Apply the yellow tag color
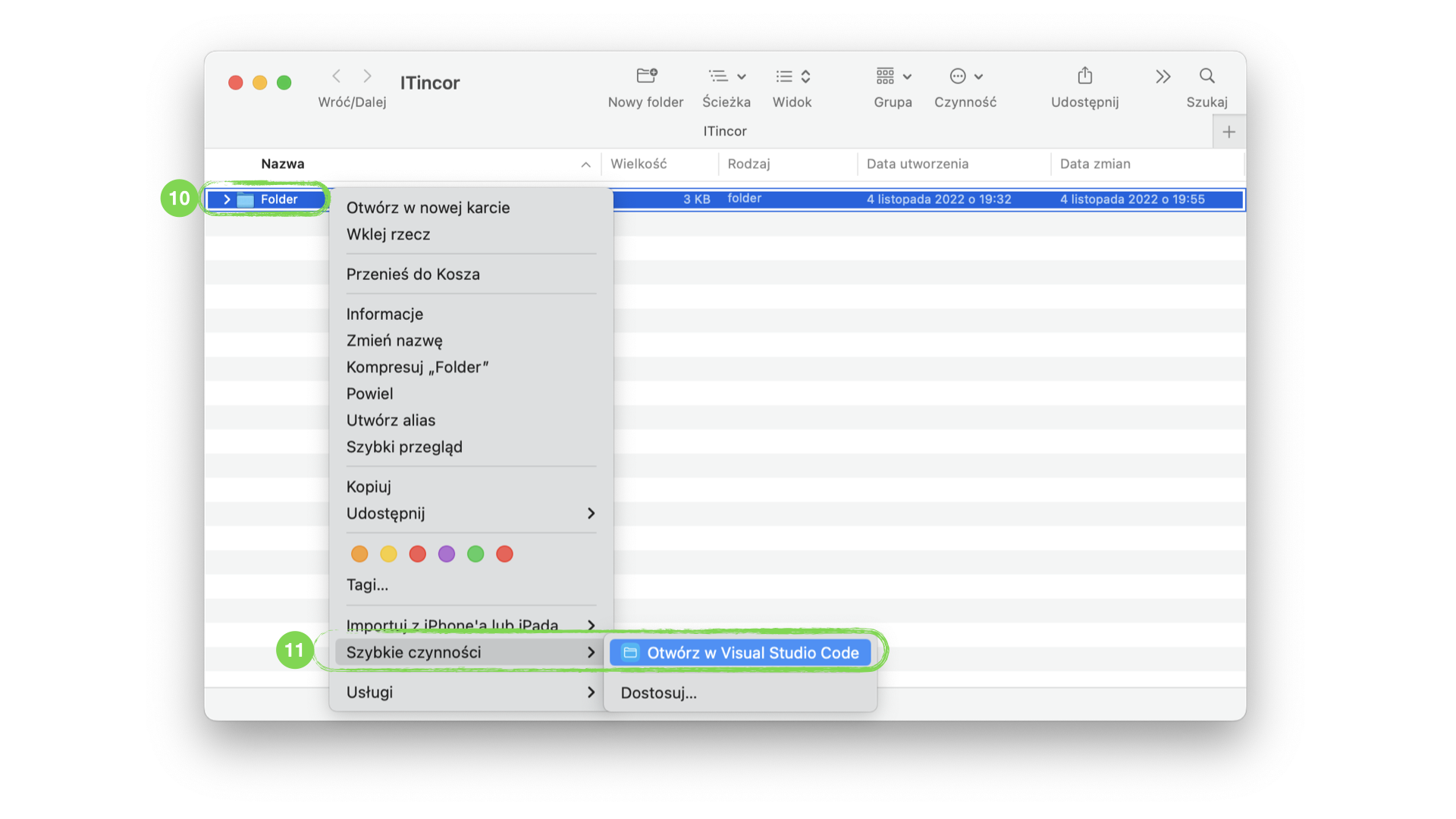The image size is (1456, 819). [x=388, y=554]
